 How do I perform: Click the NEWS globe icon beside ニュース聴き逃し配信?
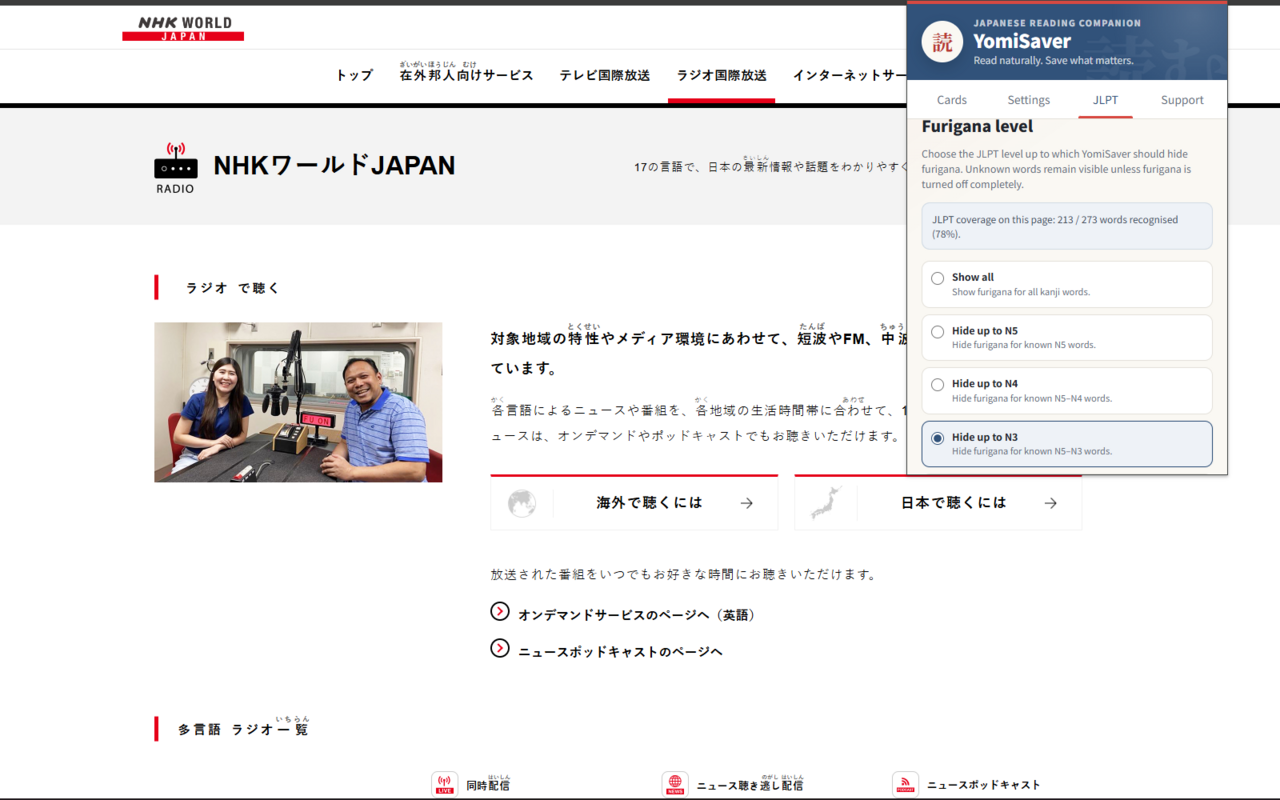(x=675, y=784)
